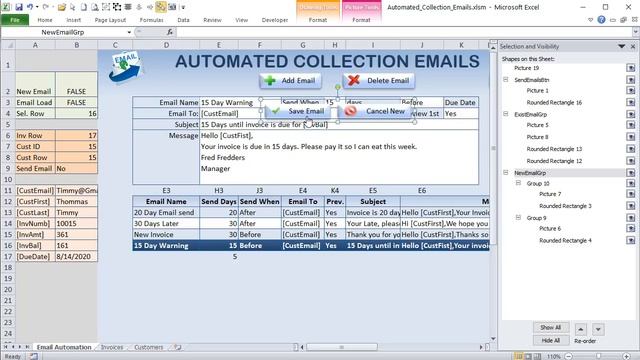Toggle visibility of ExistEmailGrp
Image resolution: width=640 pixels, height=360 pixels.
click(631, 114)
